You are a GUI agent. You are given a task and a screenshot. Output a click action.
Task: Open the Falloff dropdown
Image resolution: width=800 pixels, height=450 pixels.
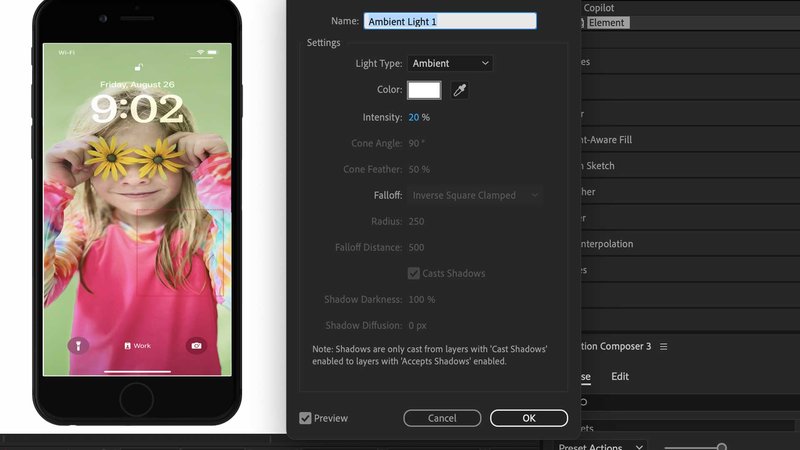[x=475, y=195]
